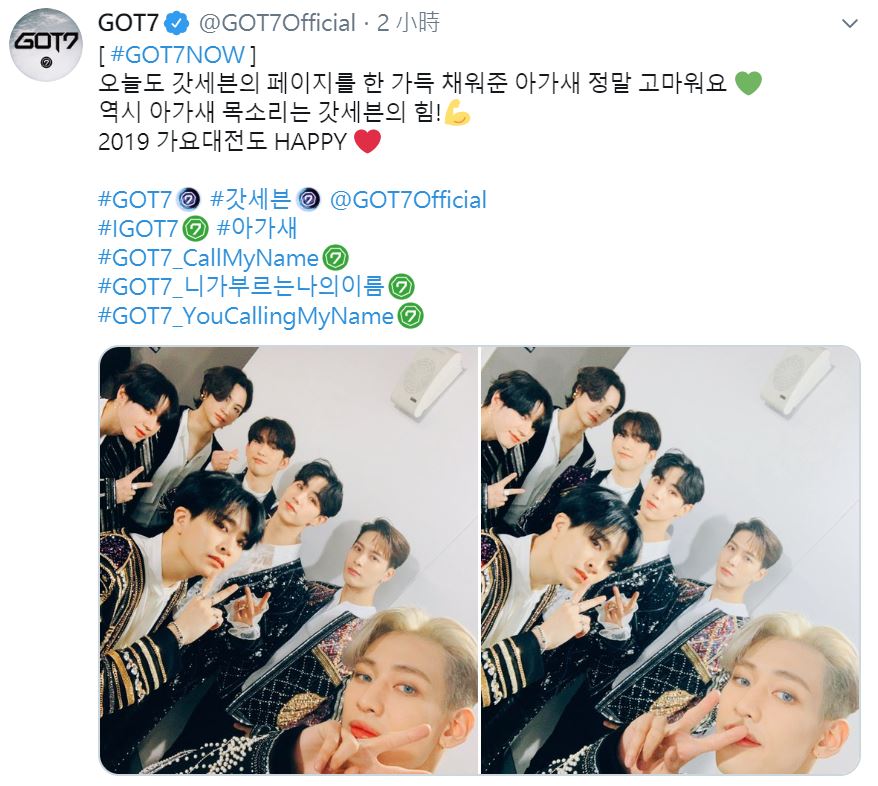Open the GOT7 profile avatar

(45, 45)
